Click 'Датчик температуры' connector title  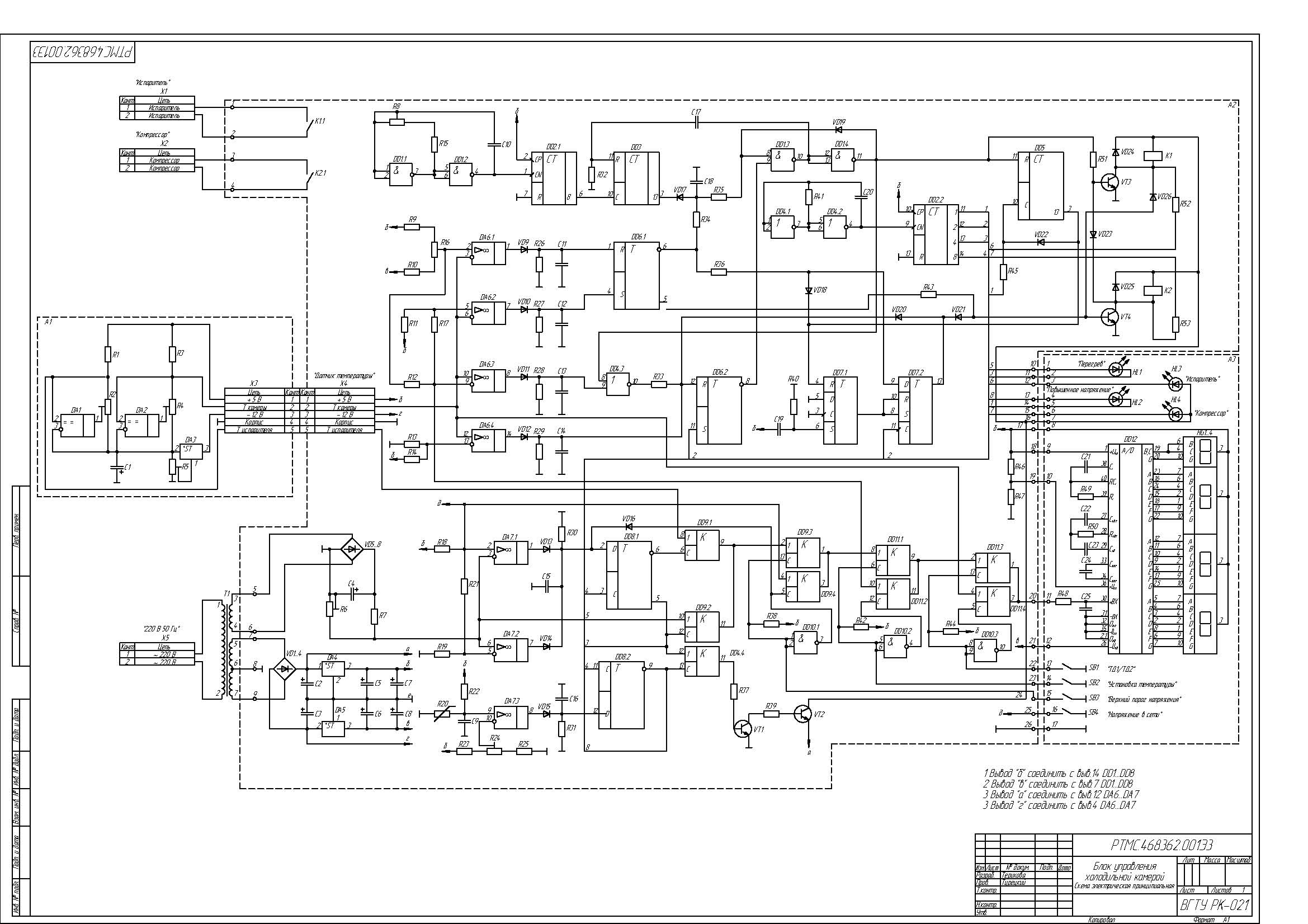344,376
